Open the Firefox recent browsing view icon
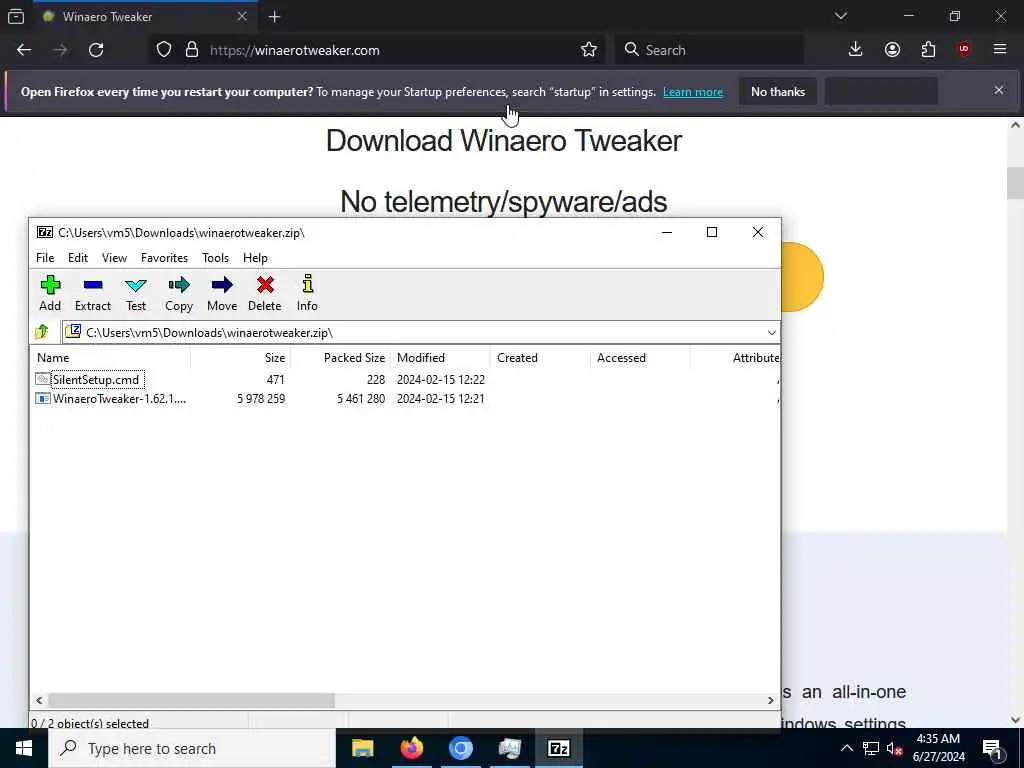 pos(16,17)
